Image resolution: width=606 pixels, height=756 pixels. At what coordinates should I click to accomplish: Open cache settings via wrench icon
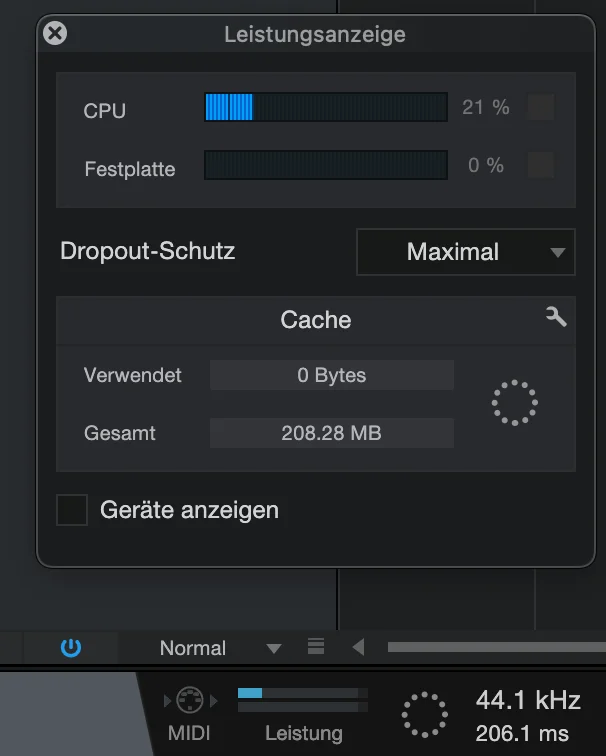point(556,317)
